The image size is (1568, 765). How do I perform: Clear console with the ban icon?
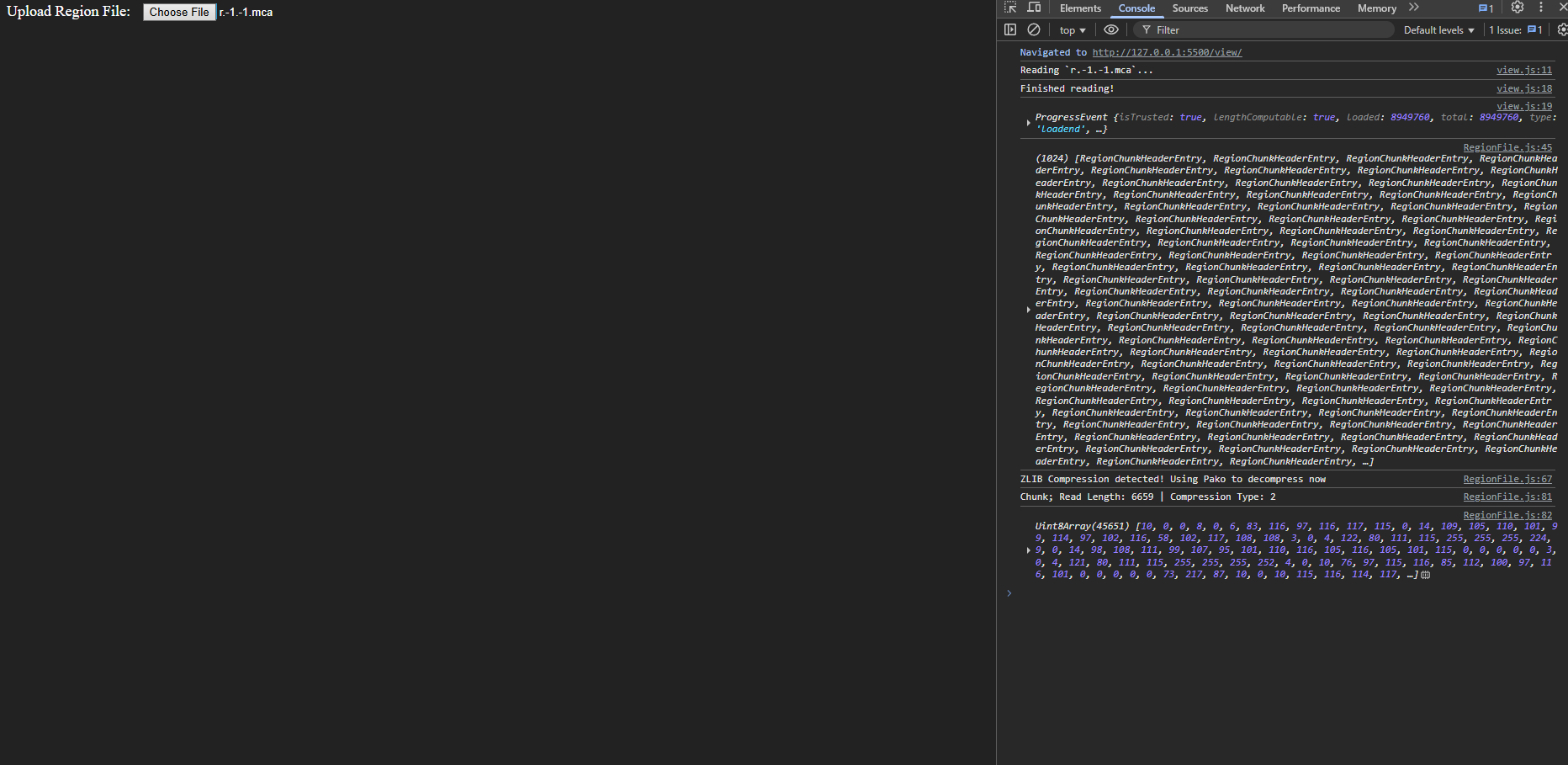[x=1034, y=29]
